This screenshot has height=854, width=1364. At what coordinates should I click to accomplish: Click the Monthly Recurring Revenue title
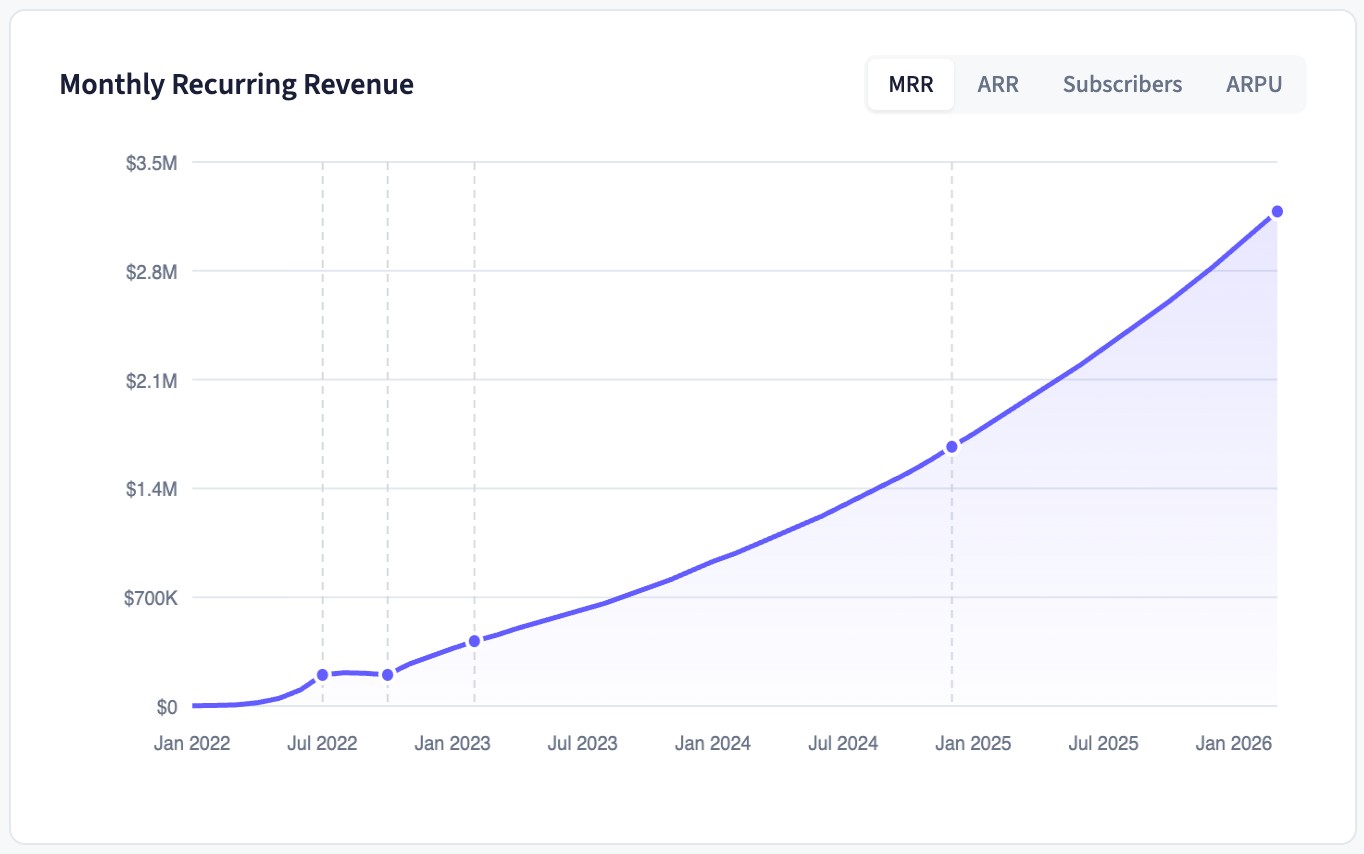[237, 84]
